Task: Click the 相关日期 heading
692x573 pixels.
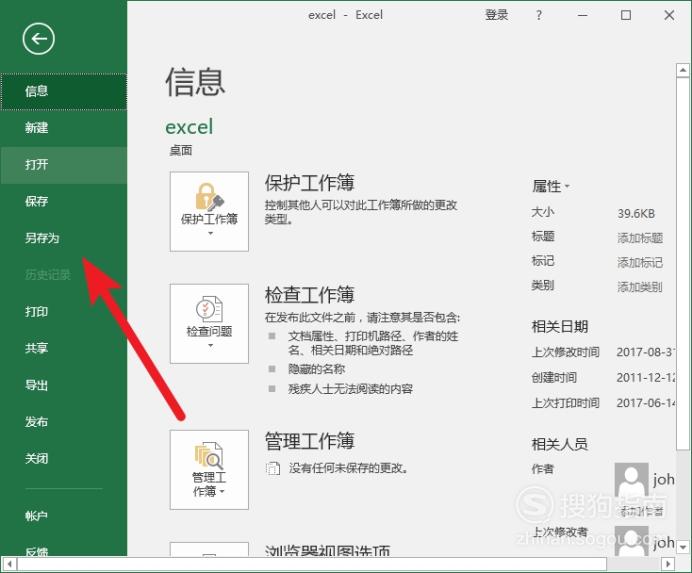Action: pos(560,327)
